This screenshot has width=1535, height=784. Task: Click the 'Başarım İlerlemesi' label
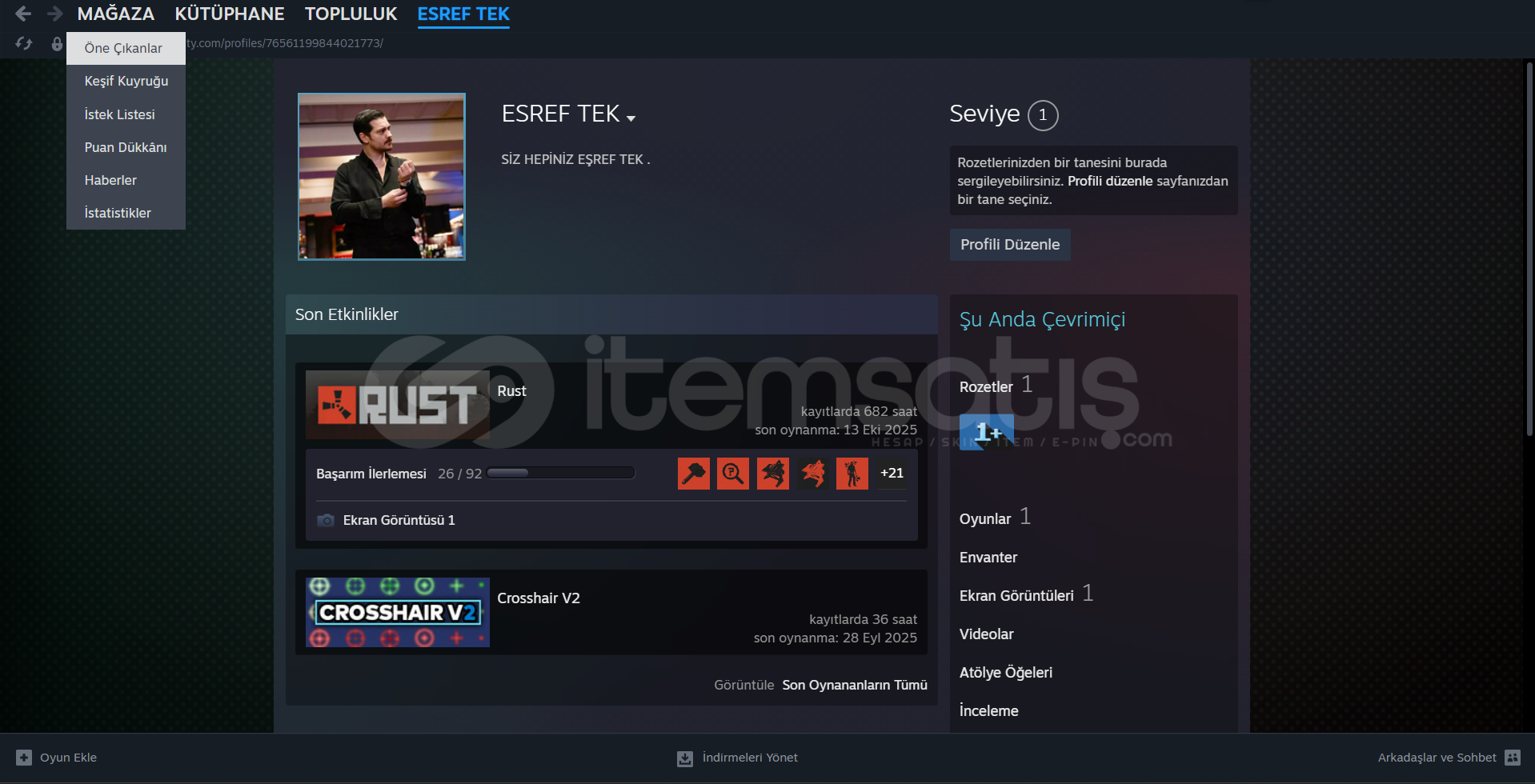click(371, 474)
